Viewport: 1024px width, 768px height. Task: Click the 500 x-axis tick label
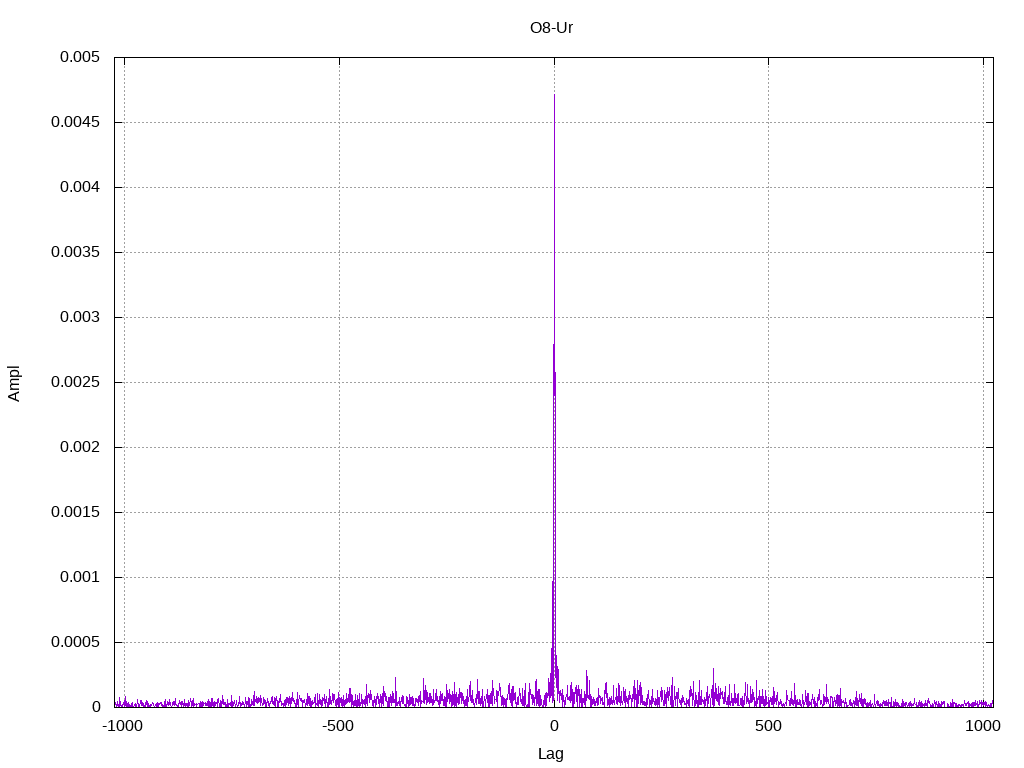[x=768, y=726]
